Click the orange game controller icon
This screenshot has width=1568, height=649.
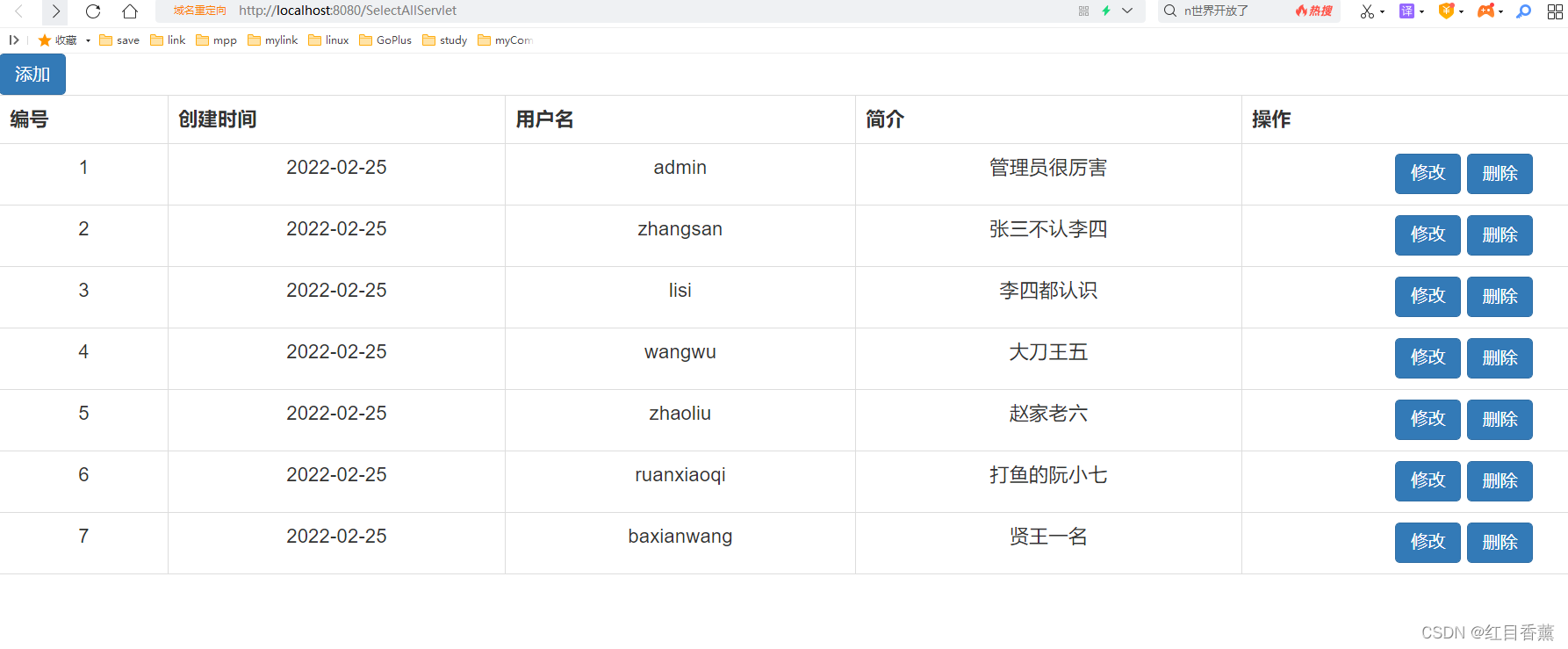[x=1486, y=11]
